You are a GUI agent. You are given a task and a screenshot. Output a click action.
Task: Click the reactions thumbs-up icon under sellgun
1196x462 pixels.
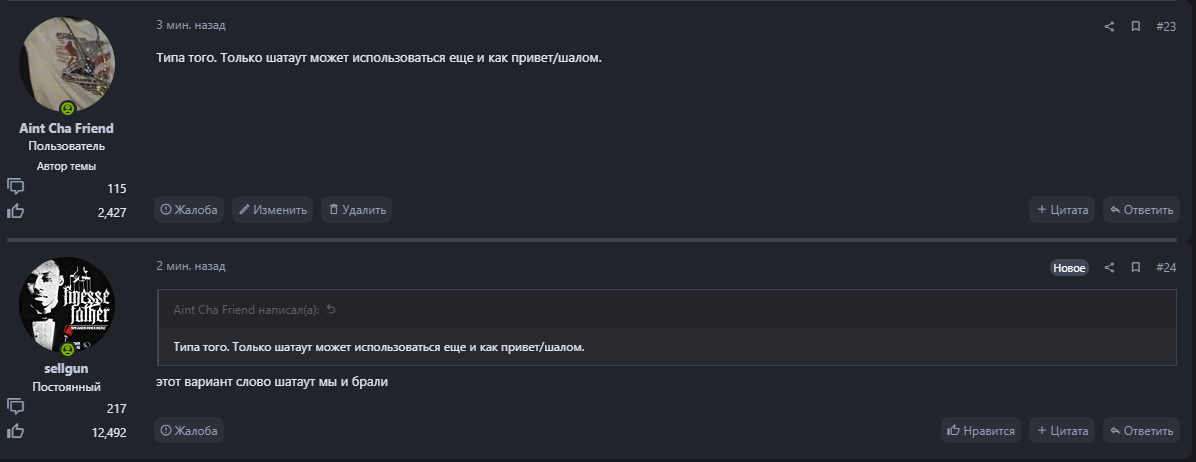coord(16,432)
